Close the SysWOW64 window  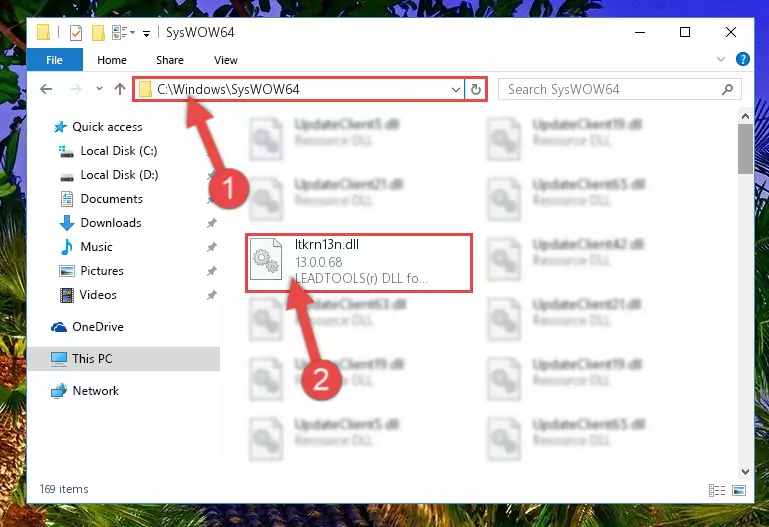731,32
